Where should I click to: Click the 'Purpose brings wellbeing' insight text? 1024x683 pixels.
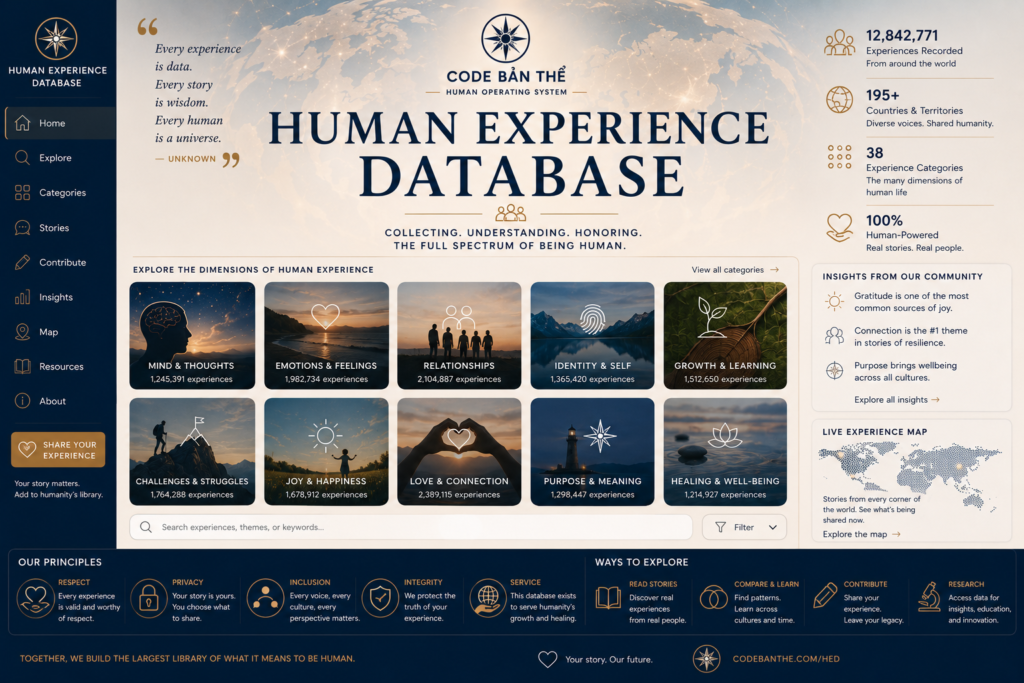905,372
